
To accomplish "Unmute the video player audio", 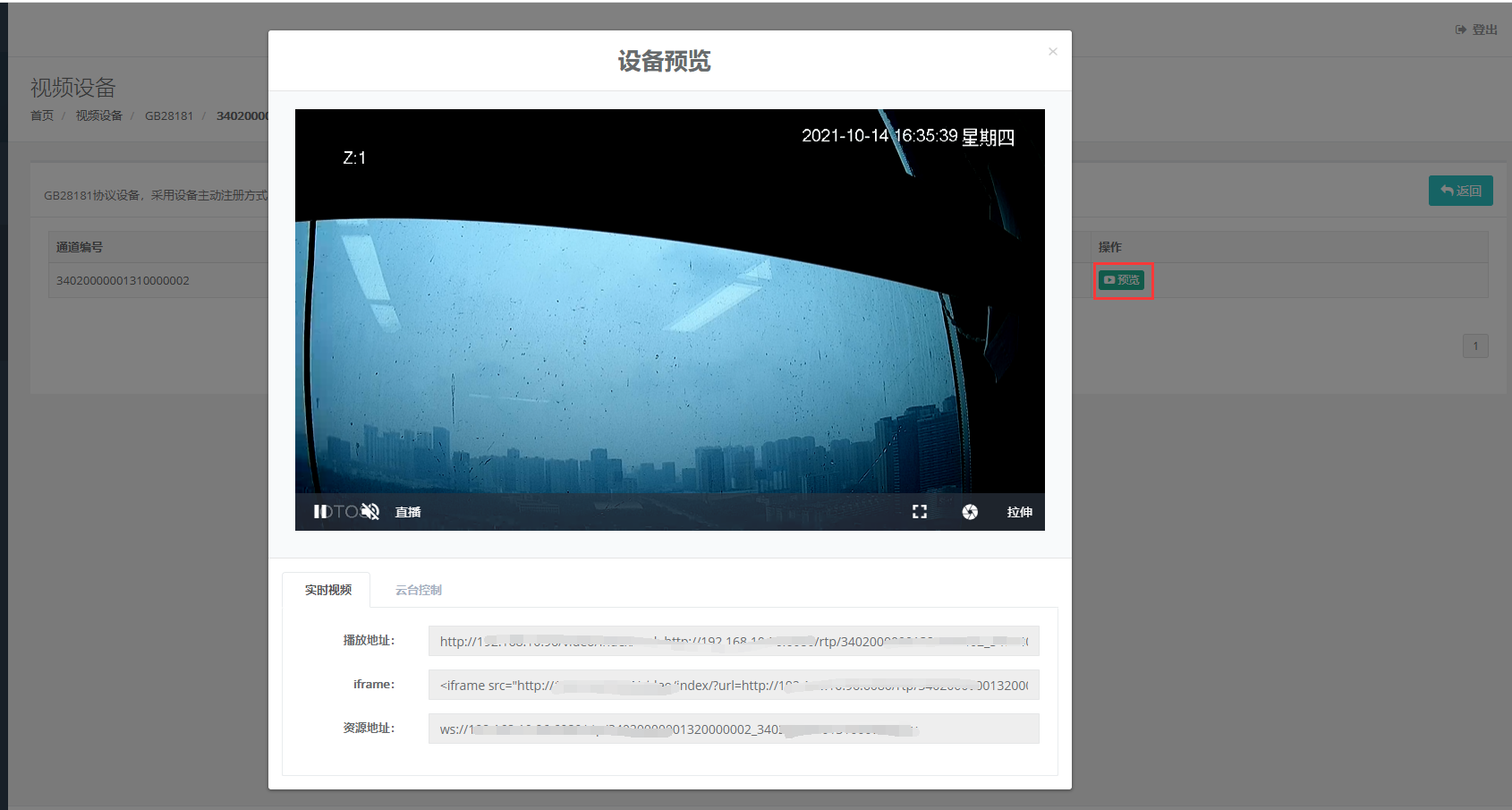I will point(370,512).
